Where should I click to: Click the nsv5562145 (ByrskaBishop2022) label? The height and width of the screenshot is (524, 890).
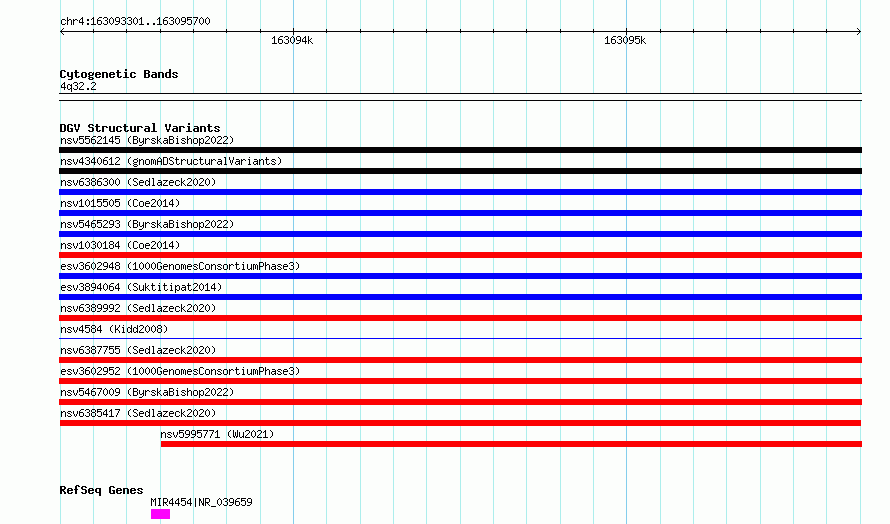[147, 140]
